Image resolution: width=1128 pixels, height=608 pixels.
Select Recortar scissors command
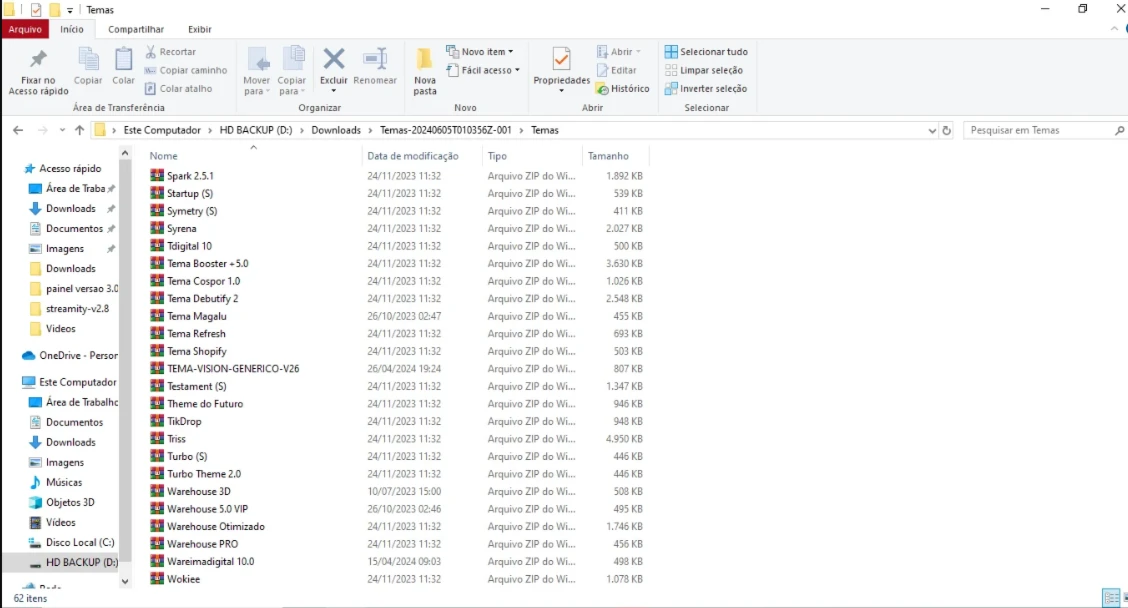tap(170, 52)
